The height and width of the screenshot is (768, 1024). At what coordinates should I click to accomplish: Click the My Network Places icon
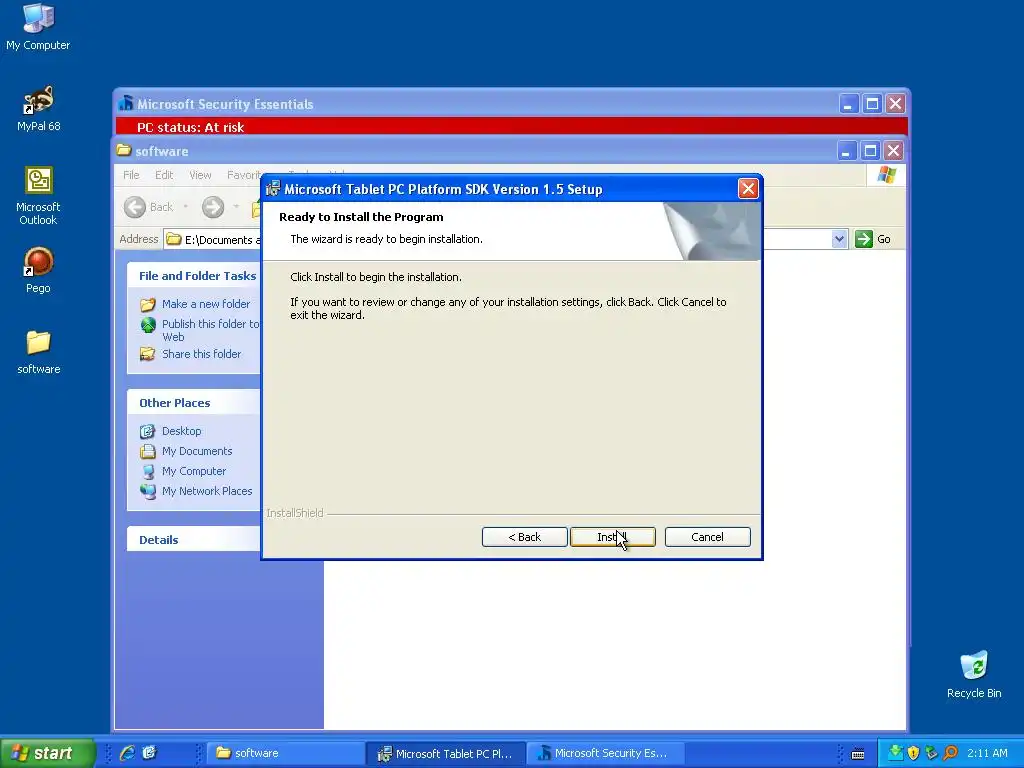(x=148, y=491)
